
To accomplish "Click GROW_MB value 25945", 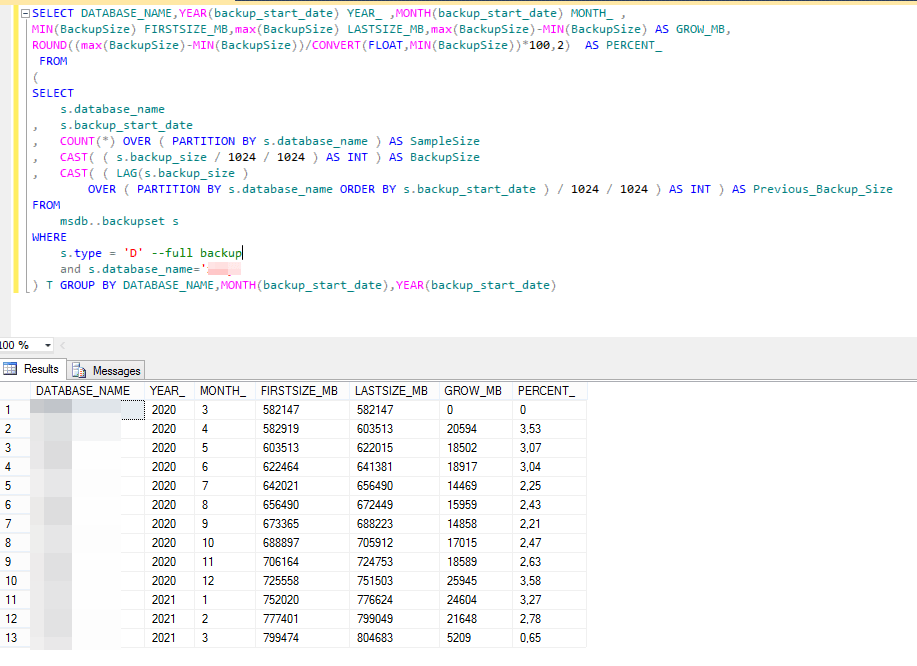I will coord(475,581).
